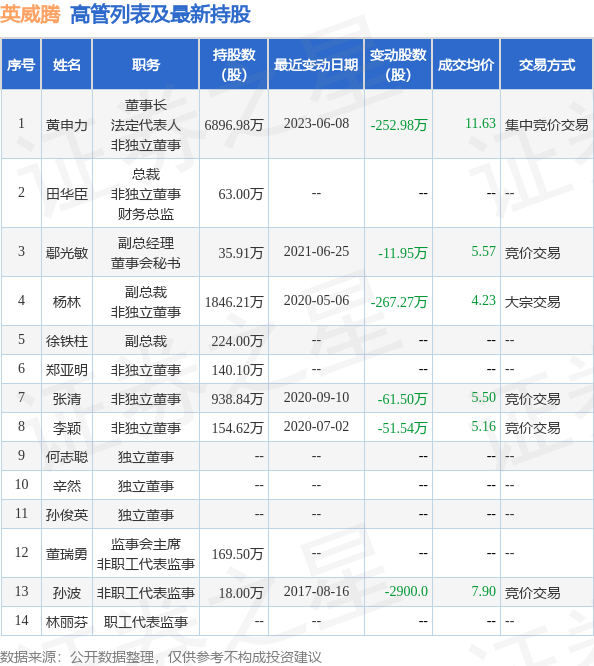Click the date 2021-06-25

(316, 251)
